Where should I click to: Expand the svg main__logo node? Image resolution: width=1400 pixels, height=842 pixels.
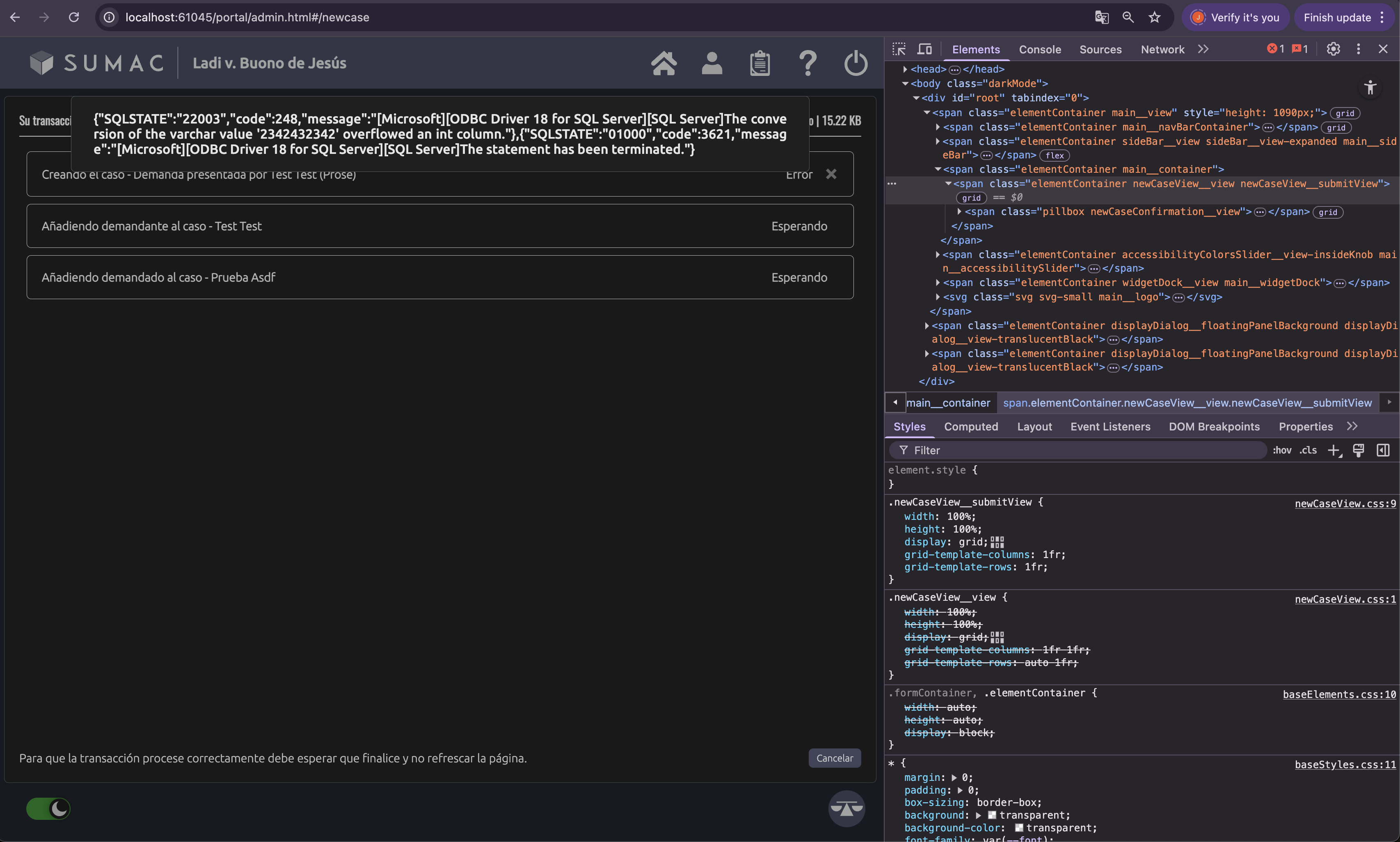(938, 297)
